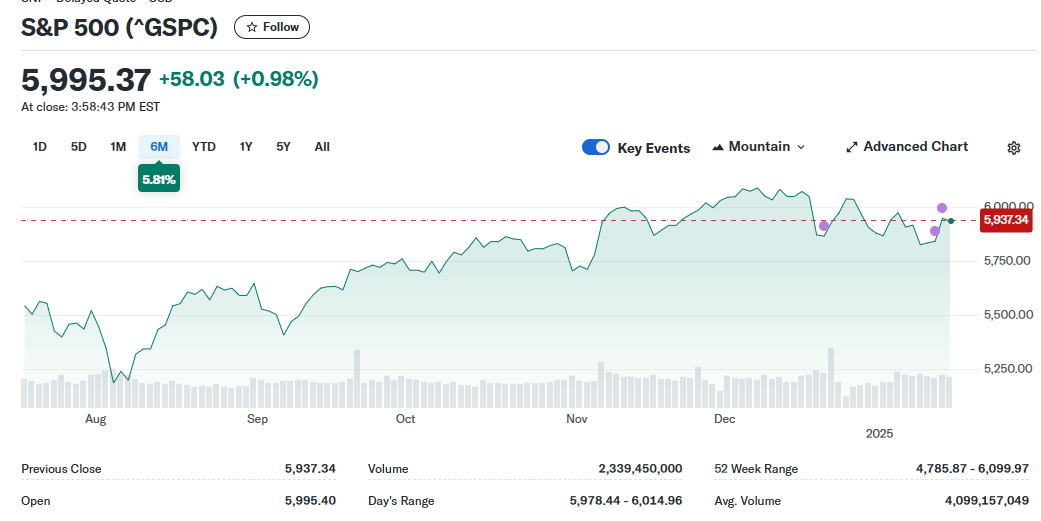Click the At close timestamp text
1041x521 pixels.
coord(90,107)
